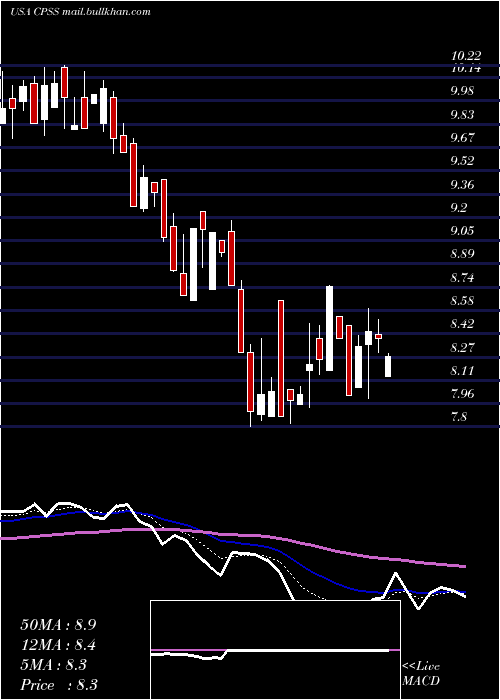This screenshot has width=500, height=700.
Task: Click the tall white candle reaching 8.74
Action: click(329, 328)
